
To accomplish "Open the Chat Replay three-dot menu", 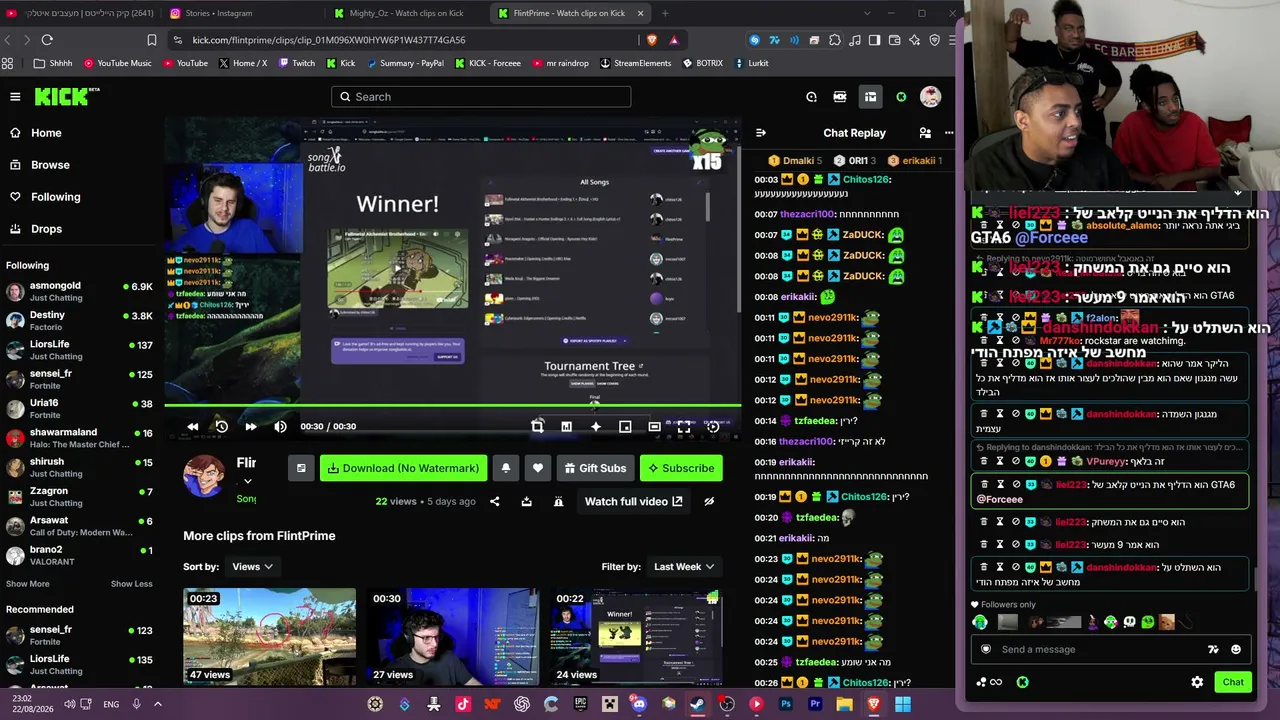I will (949, 133).
